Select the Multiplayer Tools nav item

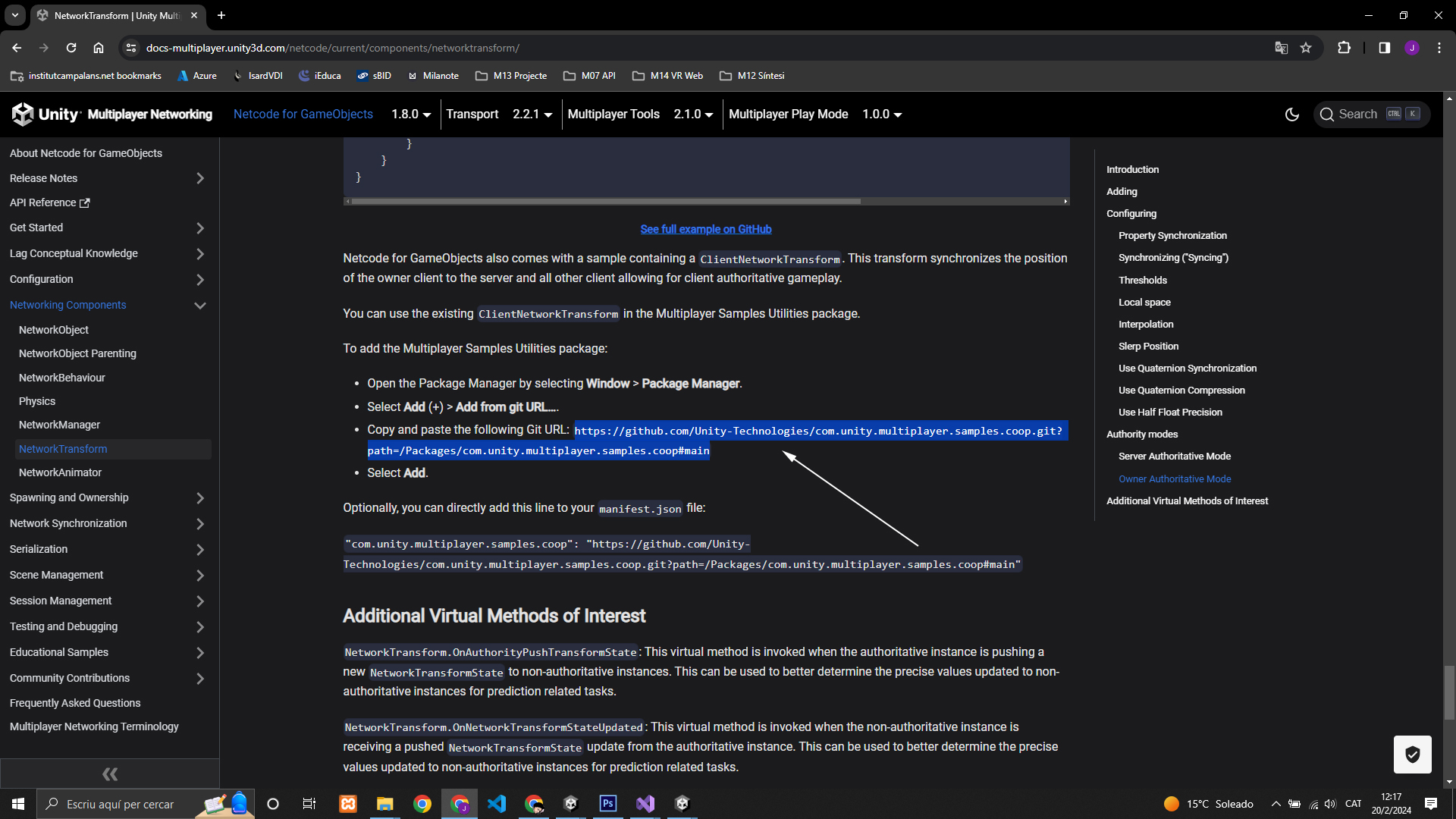coord(613,115)
